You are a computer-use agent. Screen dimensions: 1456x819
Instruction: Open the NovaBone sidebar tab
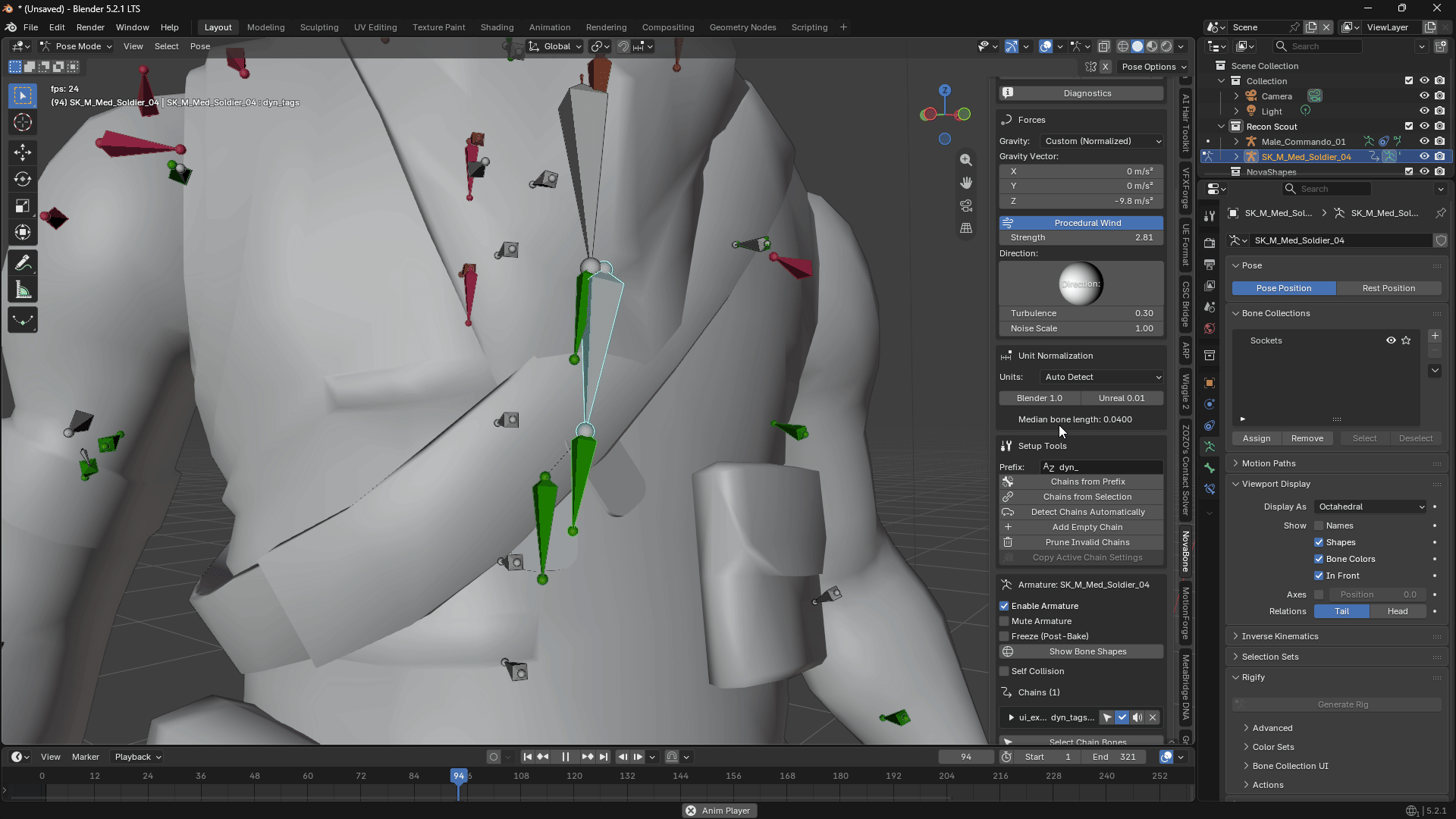[1185, 551]
